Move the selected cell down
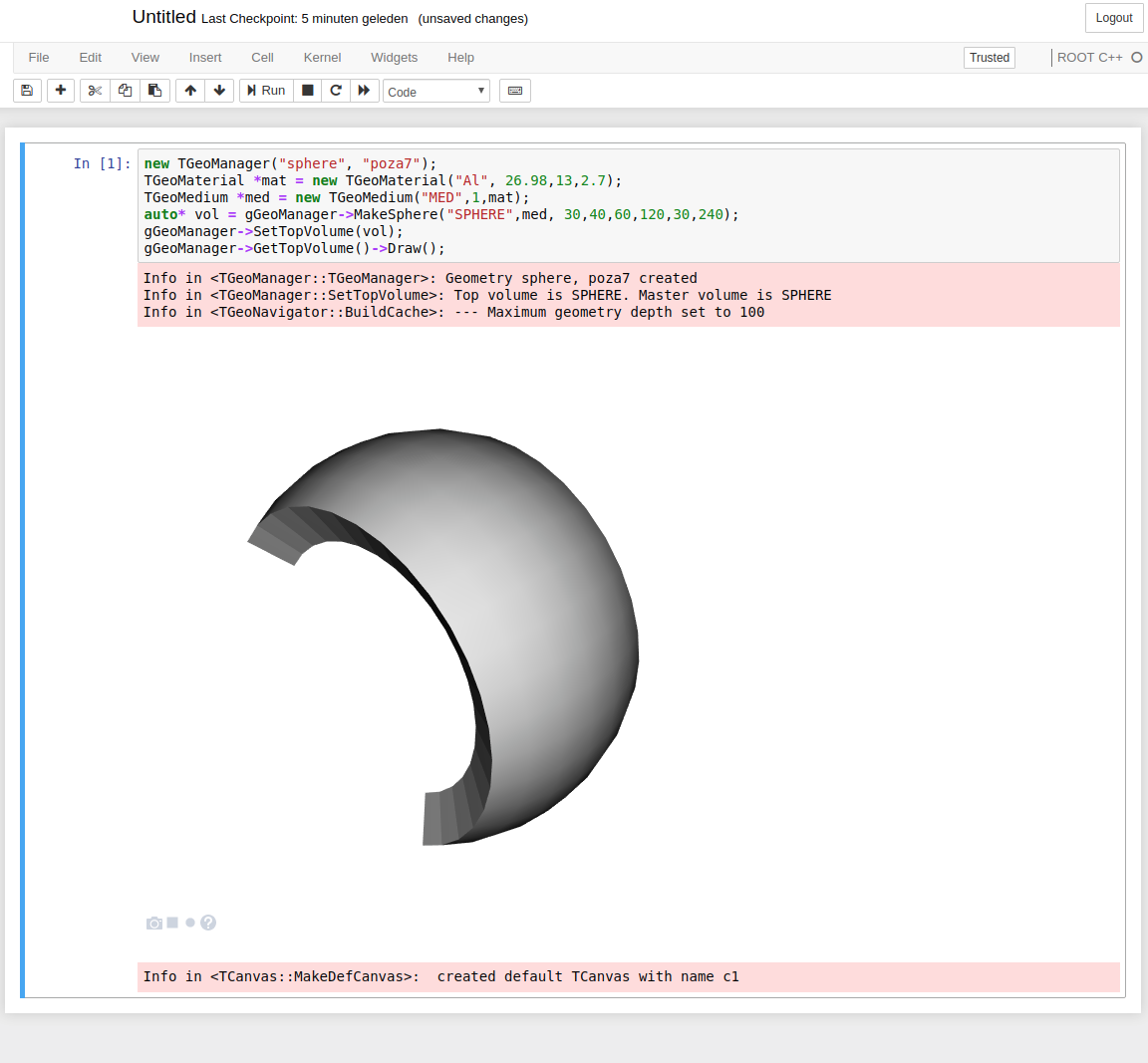Viewport: 1148px width, 1063px height. click(219, 91)
